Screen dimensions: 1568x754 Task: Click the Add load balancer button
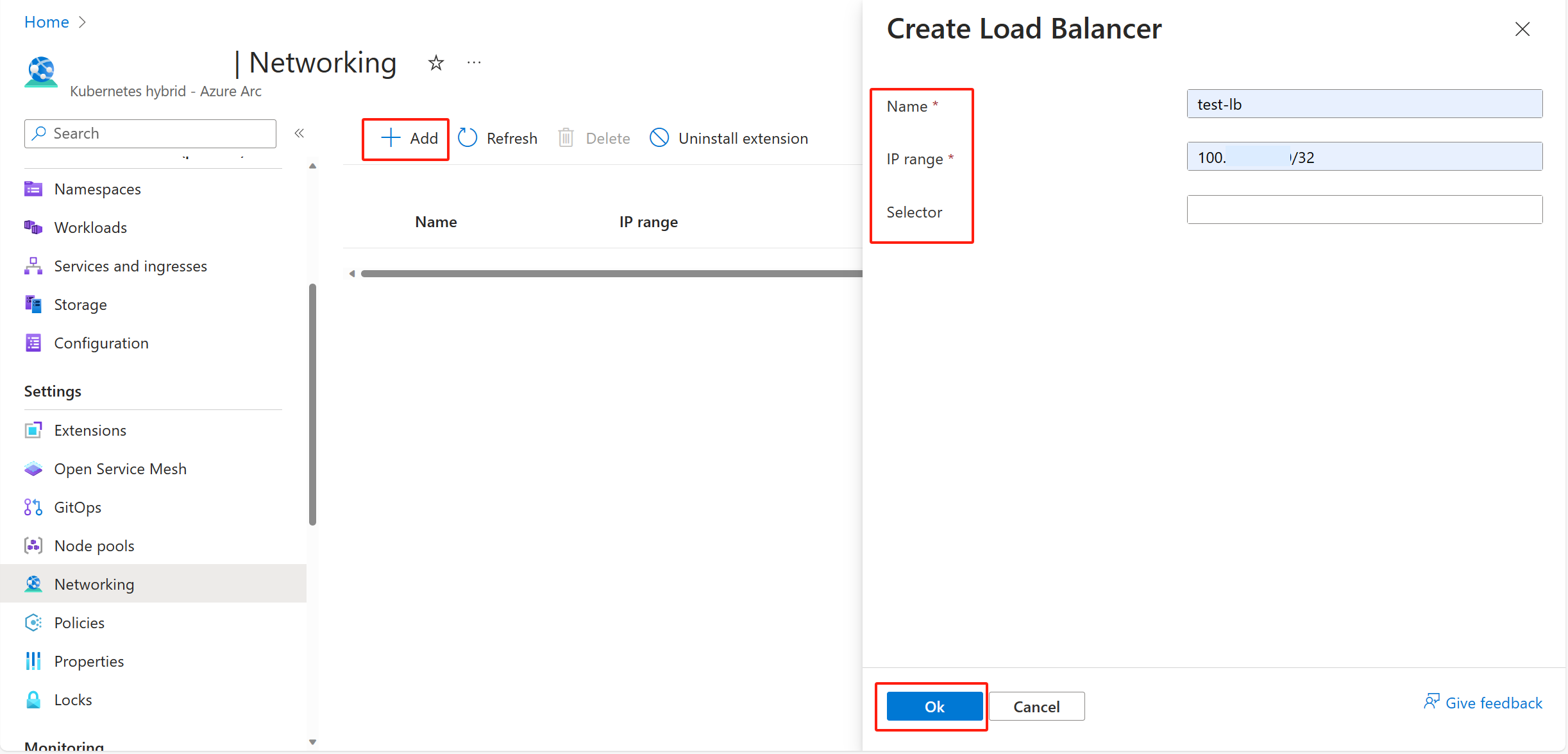[409, 138]
